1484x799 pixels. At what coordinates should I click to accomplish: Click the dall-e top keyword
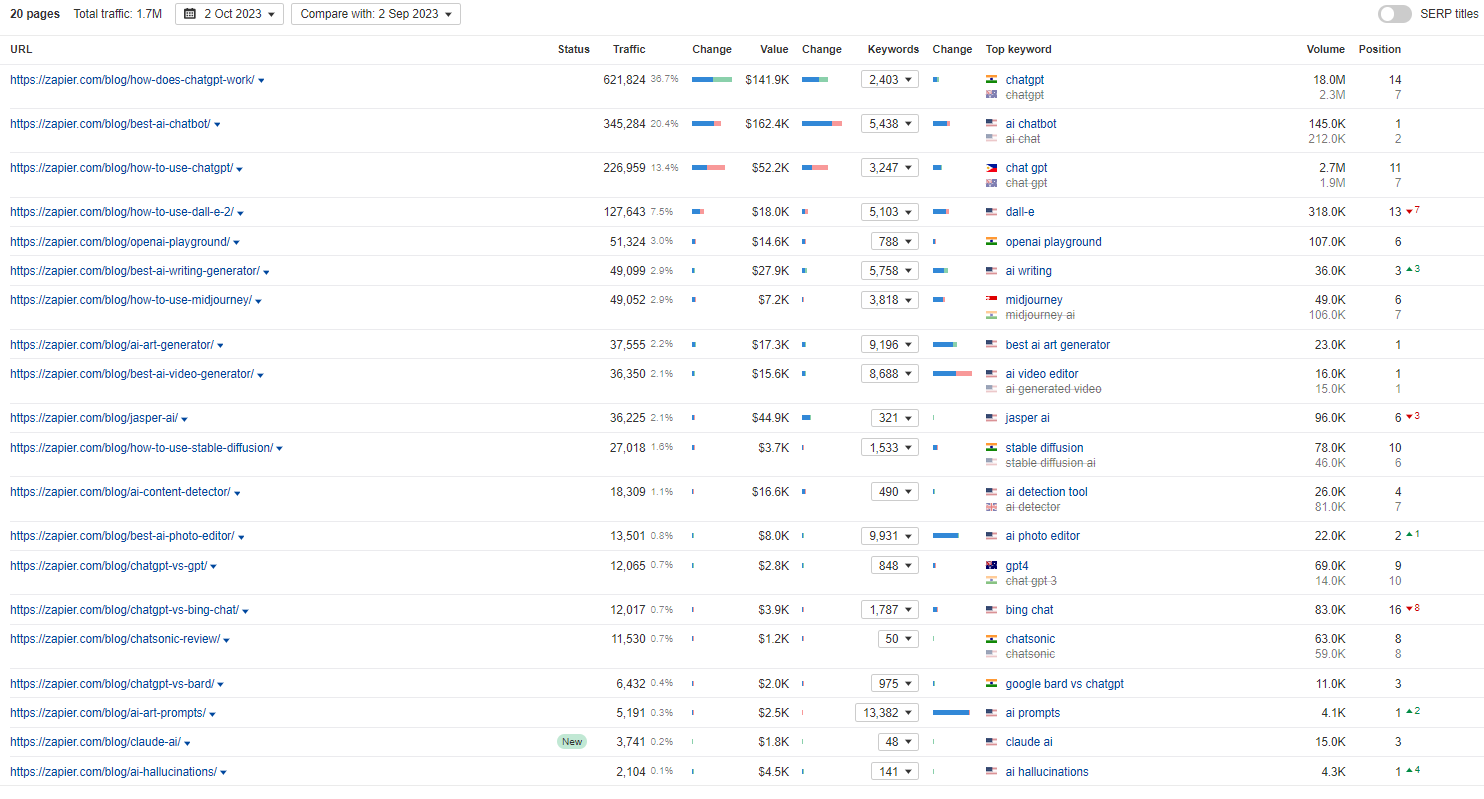tap(1021, 212)
